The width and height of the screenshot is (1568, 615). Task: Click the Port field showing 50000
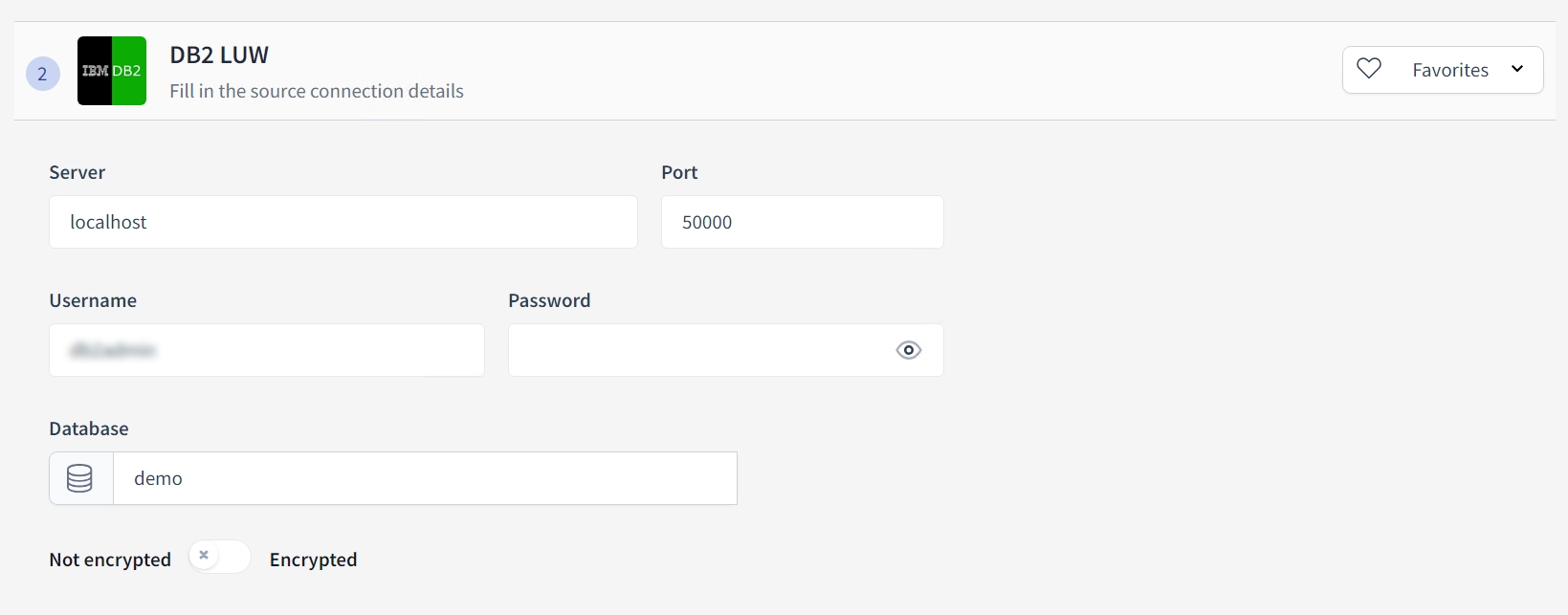(802, 222)
